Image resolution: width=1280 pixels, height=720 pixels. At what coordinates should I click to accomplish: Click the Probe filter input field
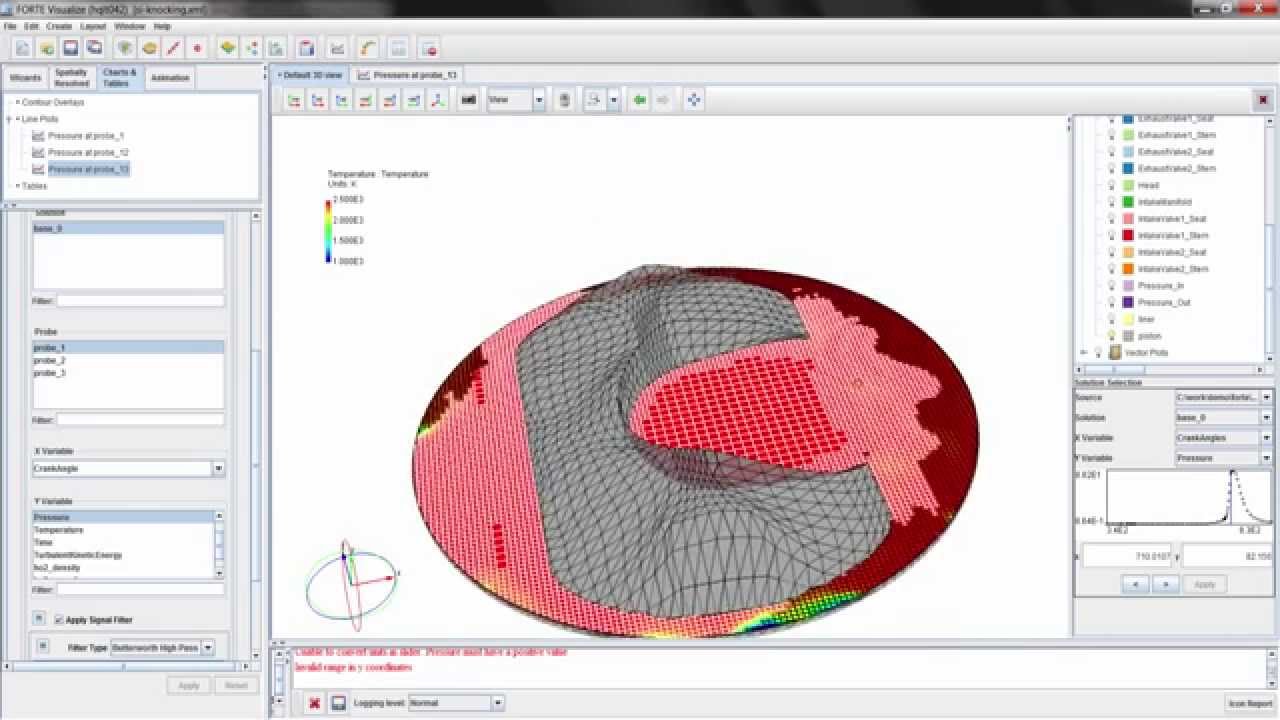pos(140,420)
